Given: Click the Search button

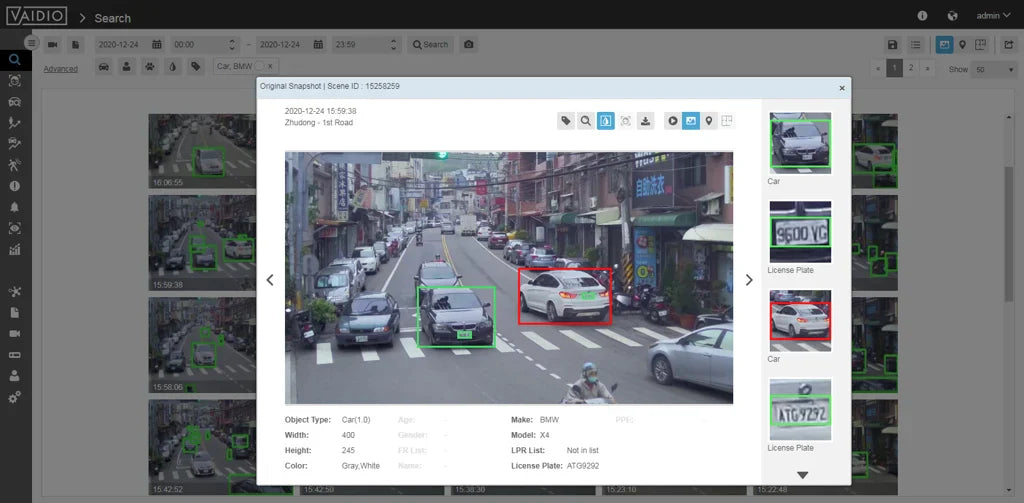Looking at the screenshot, I should point(430,45).
